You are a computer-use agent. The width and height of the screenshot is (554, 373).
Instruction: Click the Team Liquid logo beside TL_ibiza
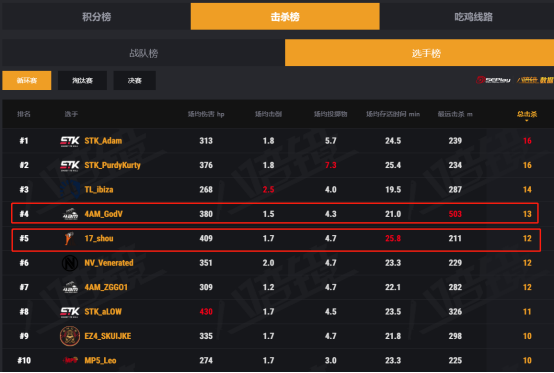70,190
